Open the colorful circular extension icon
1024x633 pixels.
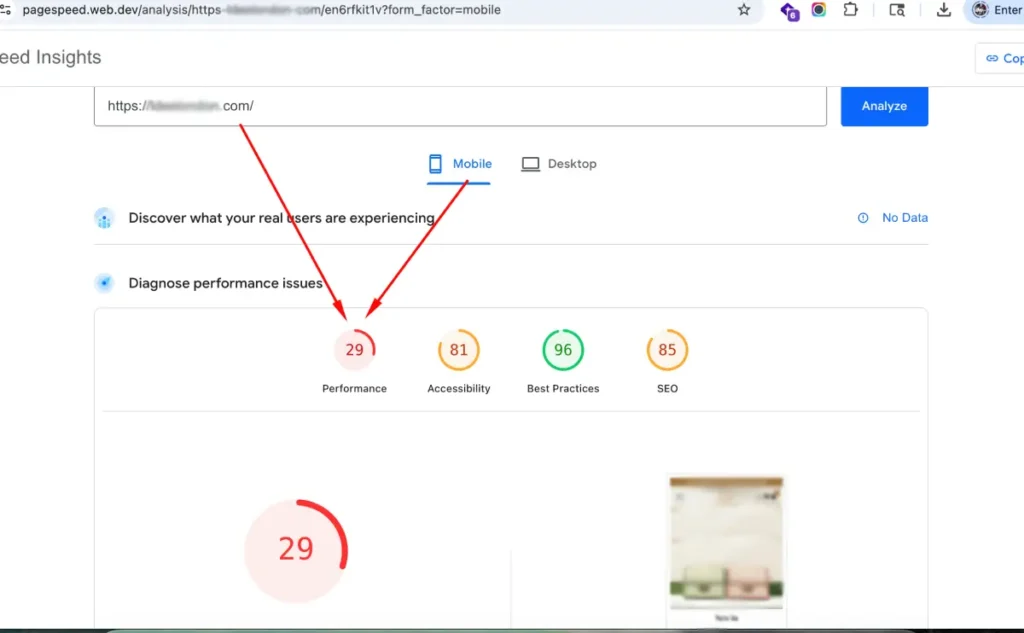818,10
